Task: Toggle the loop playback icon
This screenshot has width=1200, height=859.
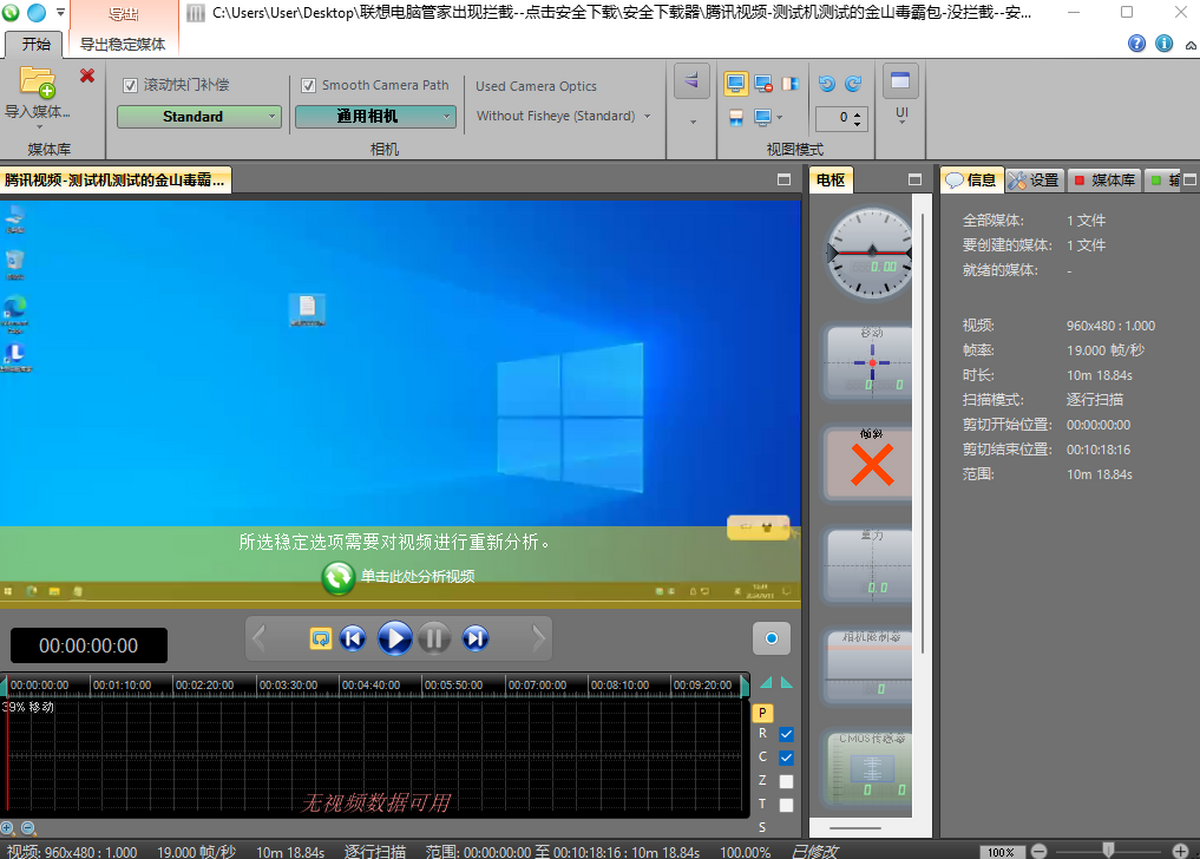Action: point(321,638)
